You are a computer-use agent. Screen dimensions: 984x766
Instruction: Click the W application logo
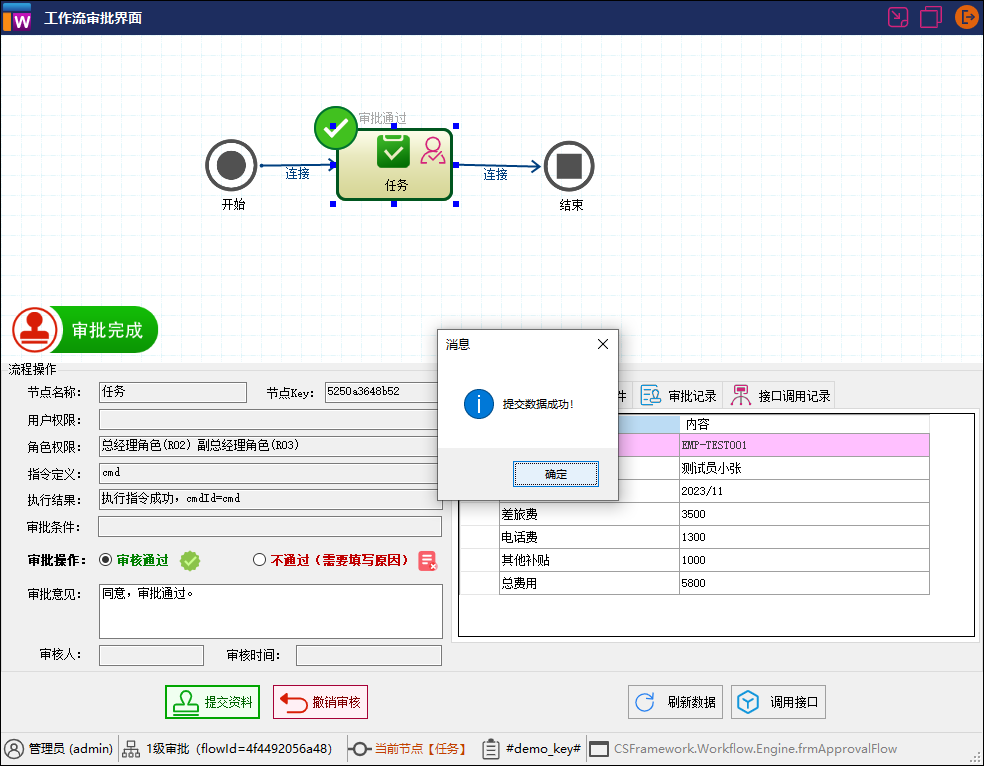tap(17, 17)
